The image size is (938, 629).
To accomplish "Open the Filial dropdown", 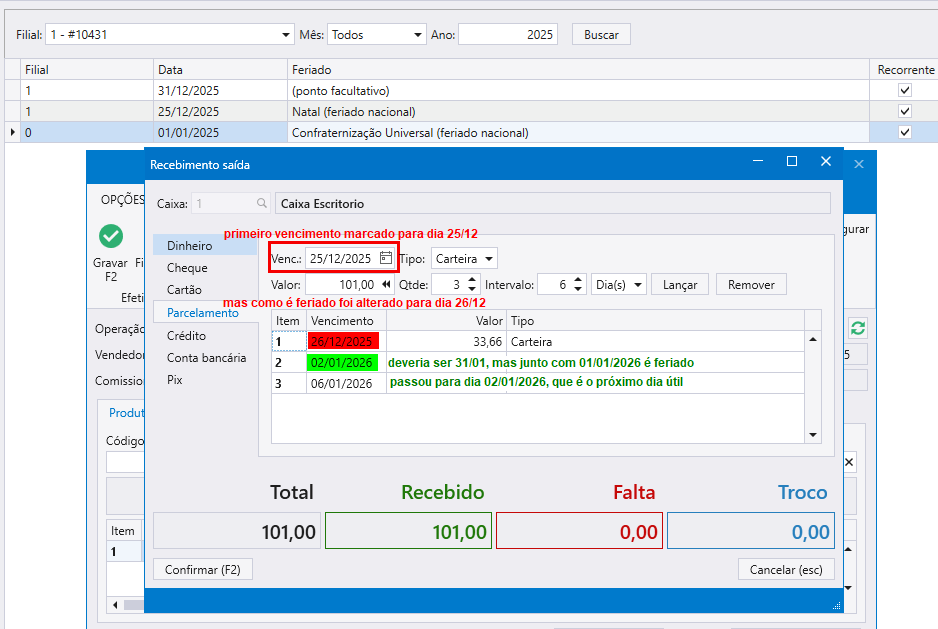I will [x=287, y=35].
